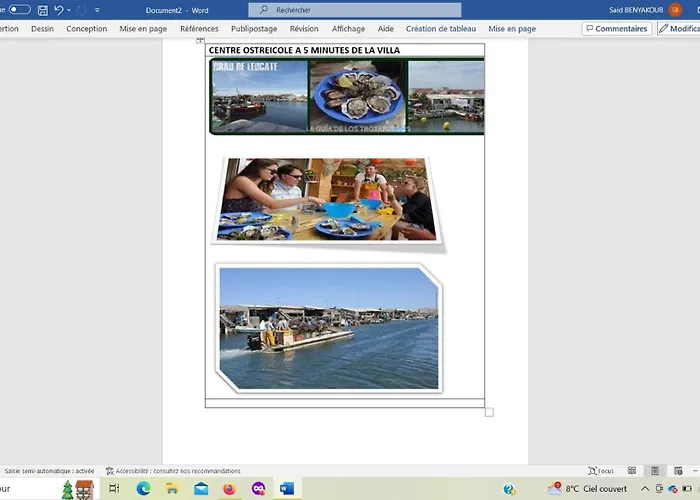Click the table move handle icon
This screenshot has height=500, width=700.
200,41
